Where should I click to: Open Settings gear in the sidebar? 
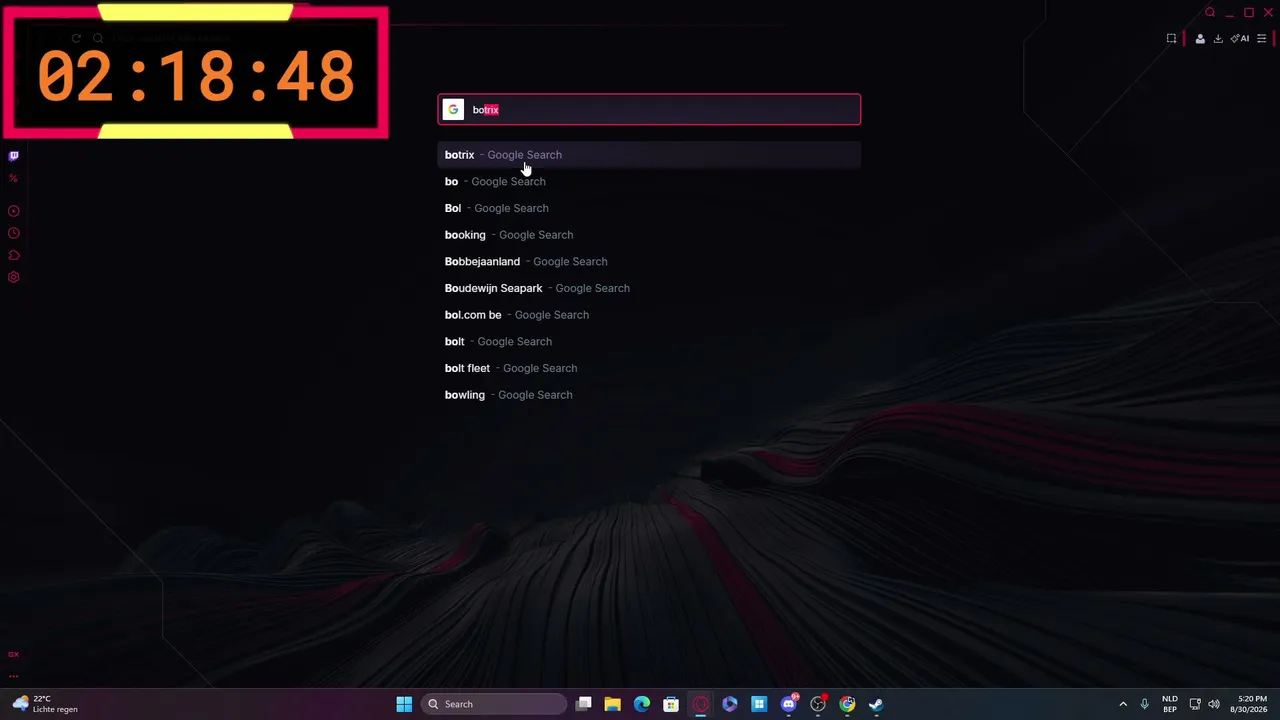[x=13, y=277]
